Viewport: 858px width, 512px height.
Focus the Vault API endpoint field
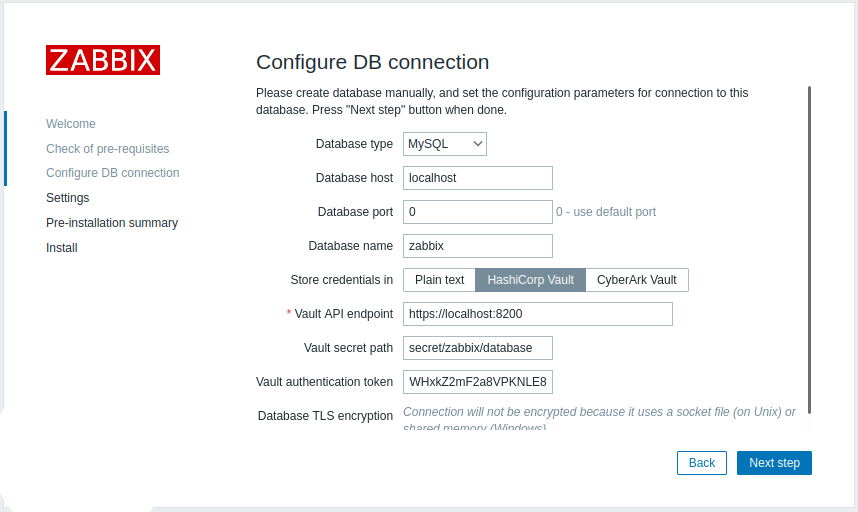point(538,314)
